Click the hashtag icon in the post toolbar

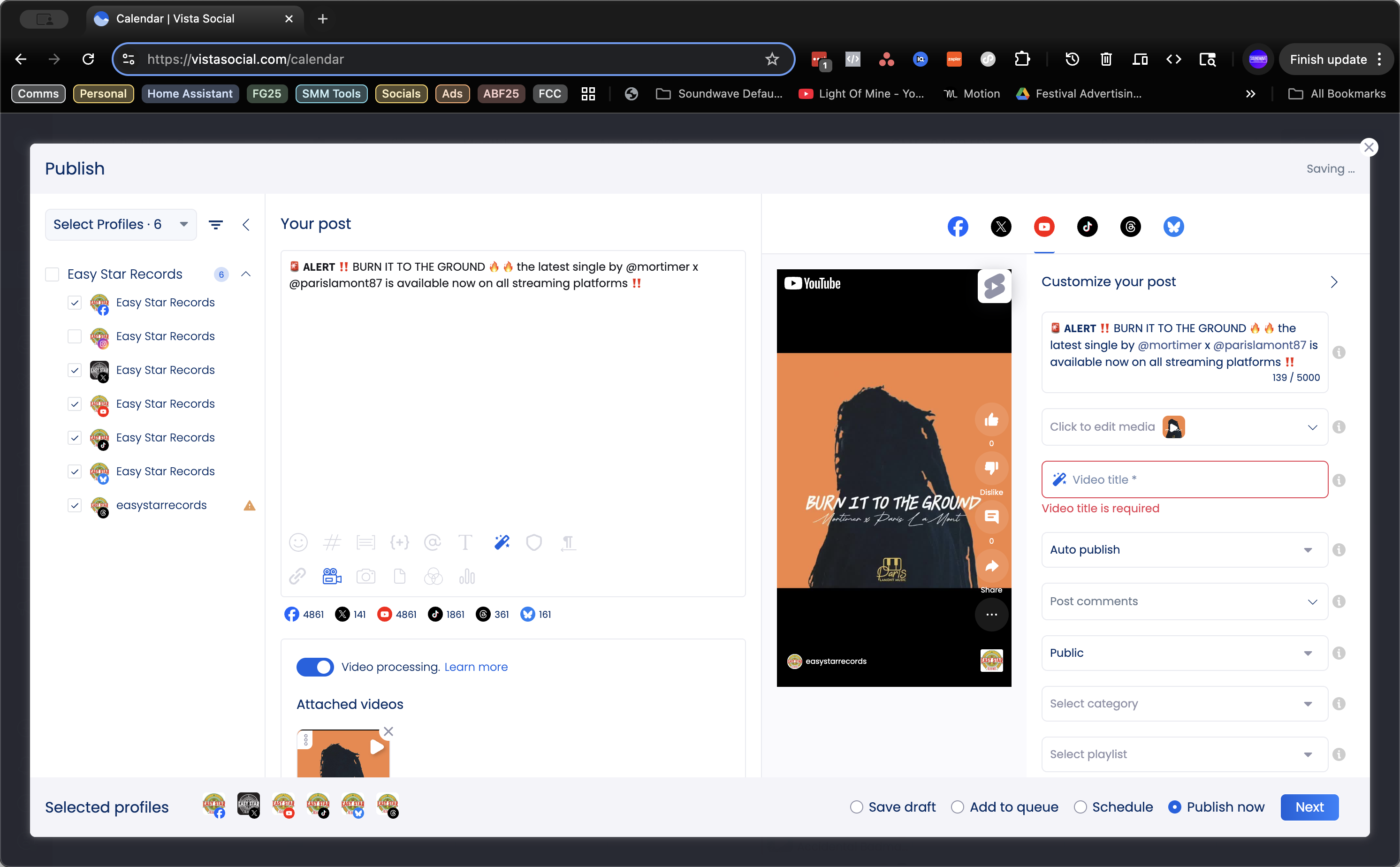coord(332,542)
